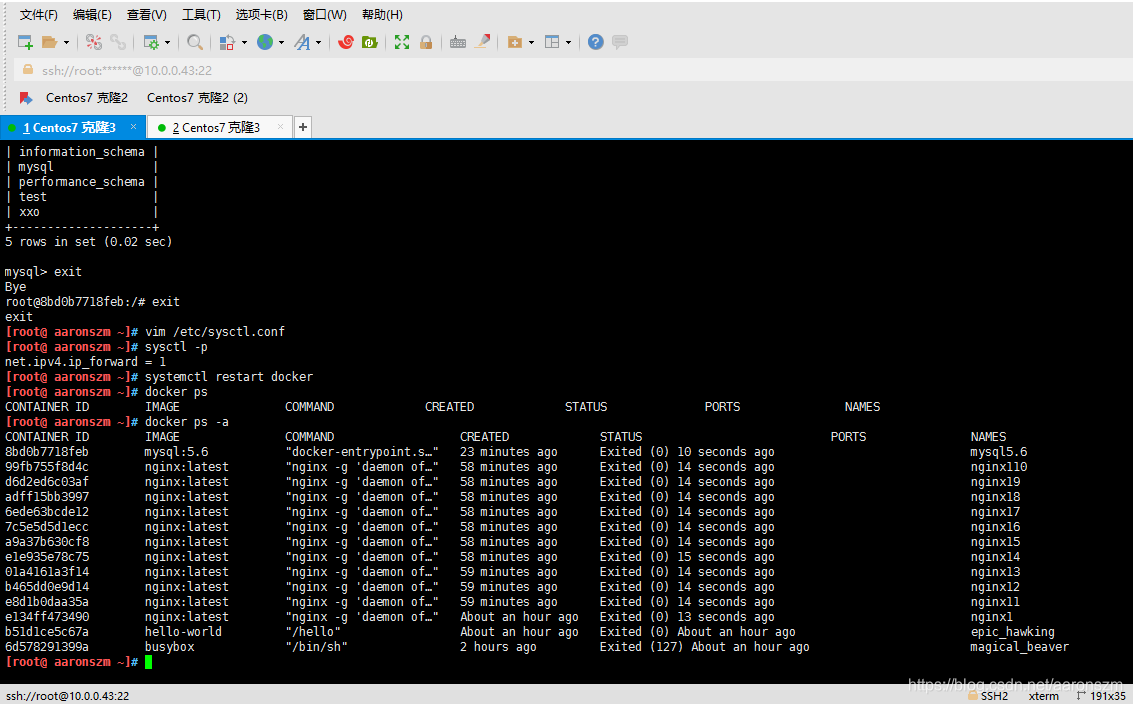Click the container name epic_hawking
1133x704 pixels.
[x=1012, y=632]
